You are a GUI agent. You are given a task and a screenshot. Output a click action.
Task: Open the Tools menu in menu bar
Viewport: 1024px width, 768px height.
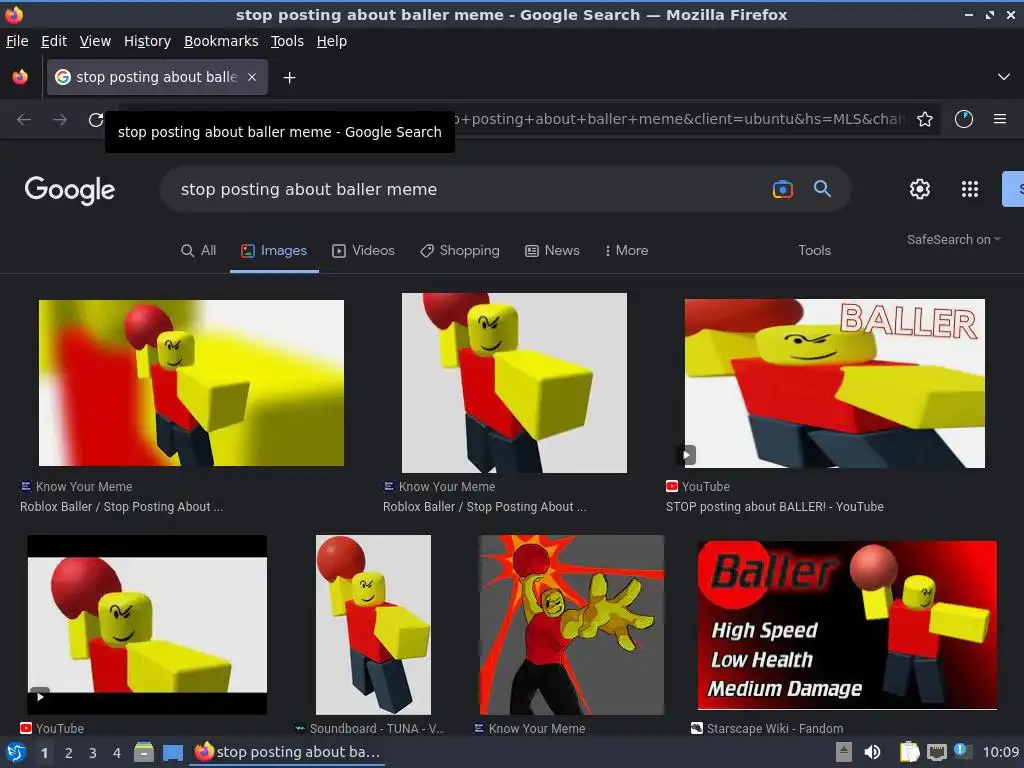pos(287,41)
